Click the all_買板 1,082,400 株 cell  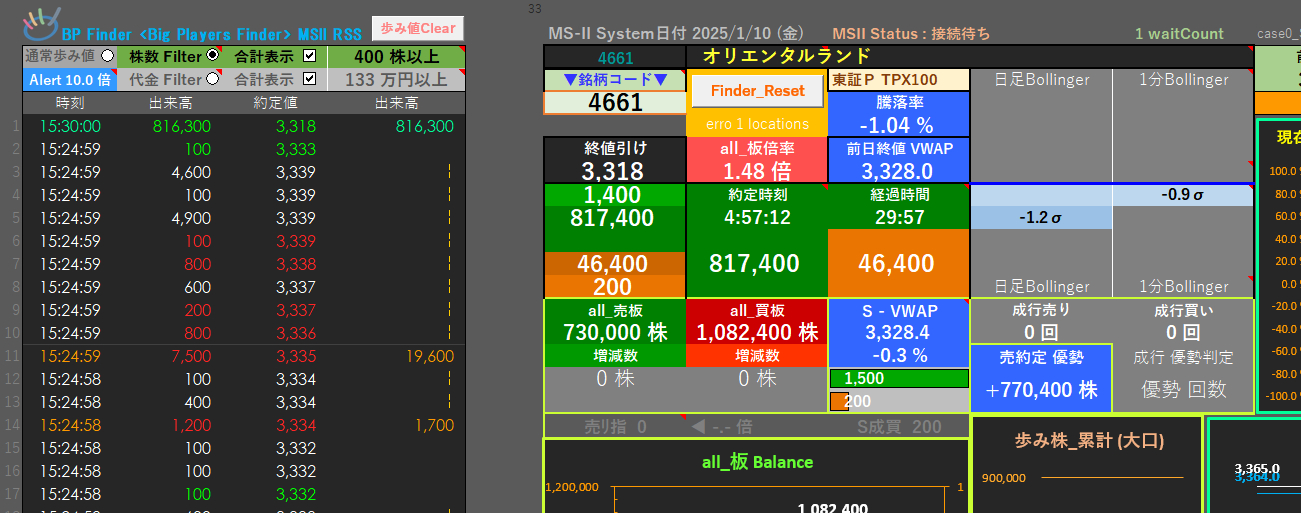pos(757,322)
